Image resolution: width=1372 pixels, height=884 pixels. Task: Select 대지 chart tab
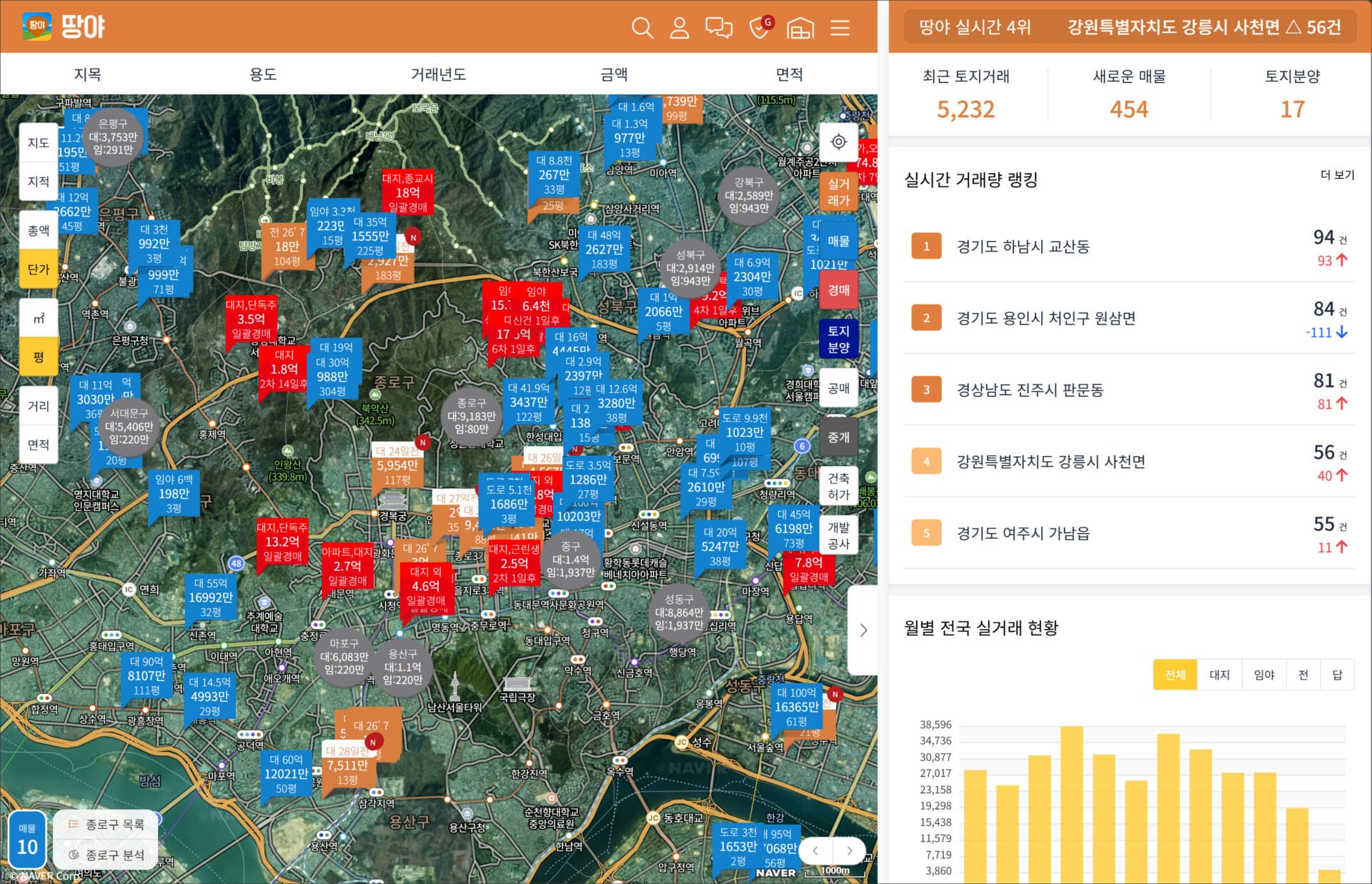point(1219,675)
